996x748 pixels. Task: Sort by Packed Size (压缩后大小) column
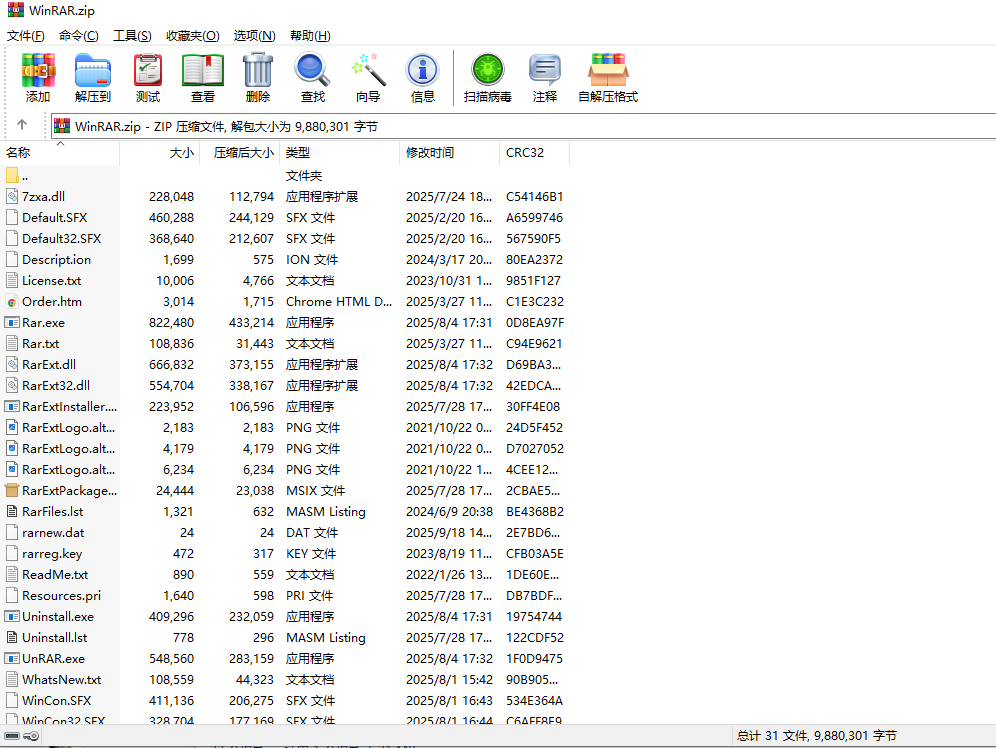click(x=240, y=152)
